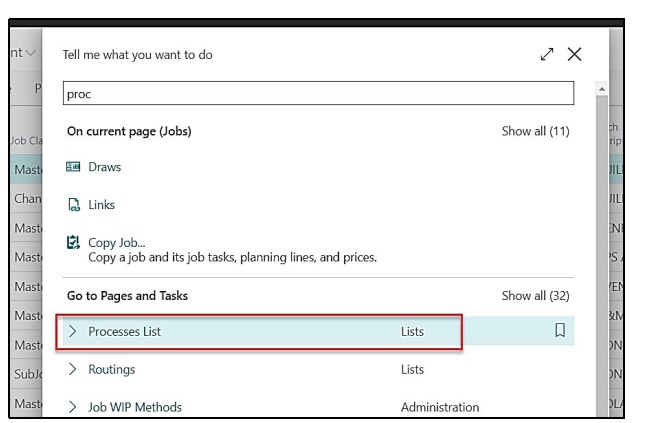Bookmark the Processes List page

(x=560, y=331)
